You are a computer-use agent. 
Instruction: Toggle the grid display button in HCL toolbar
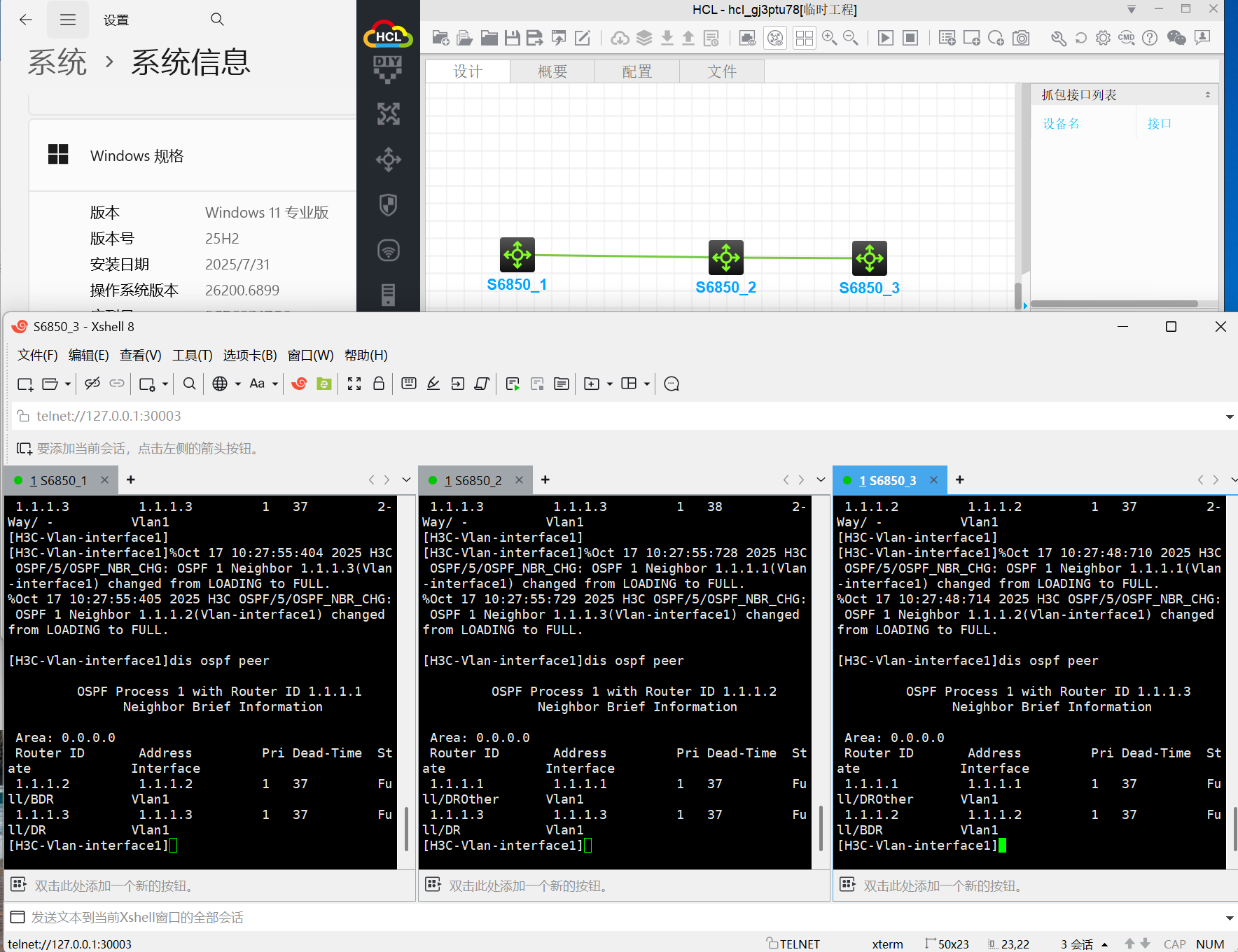[x=804, y=38]
